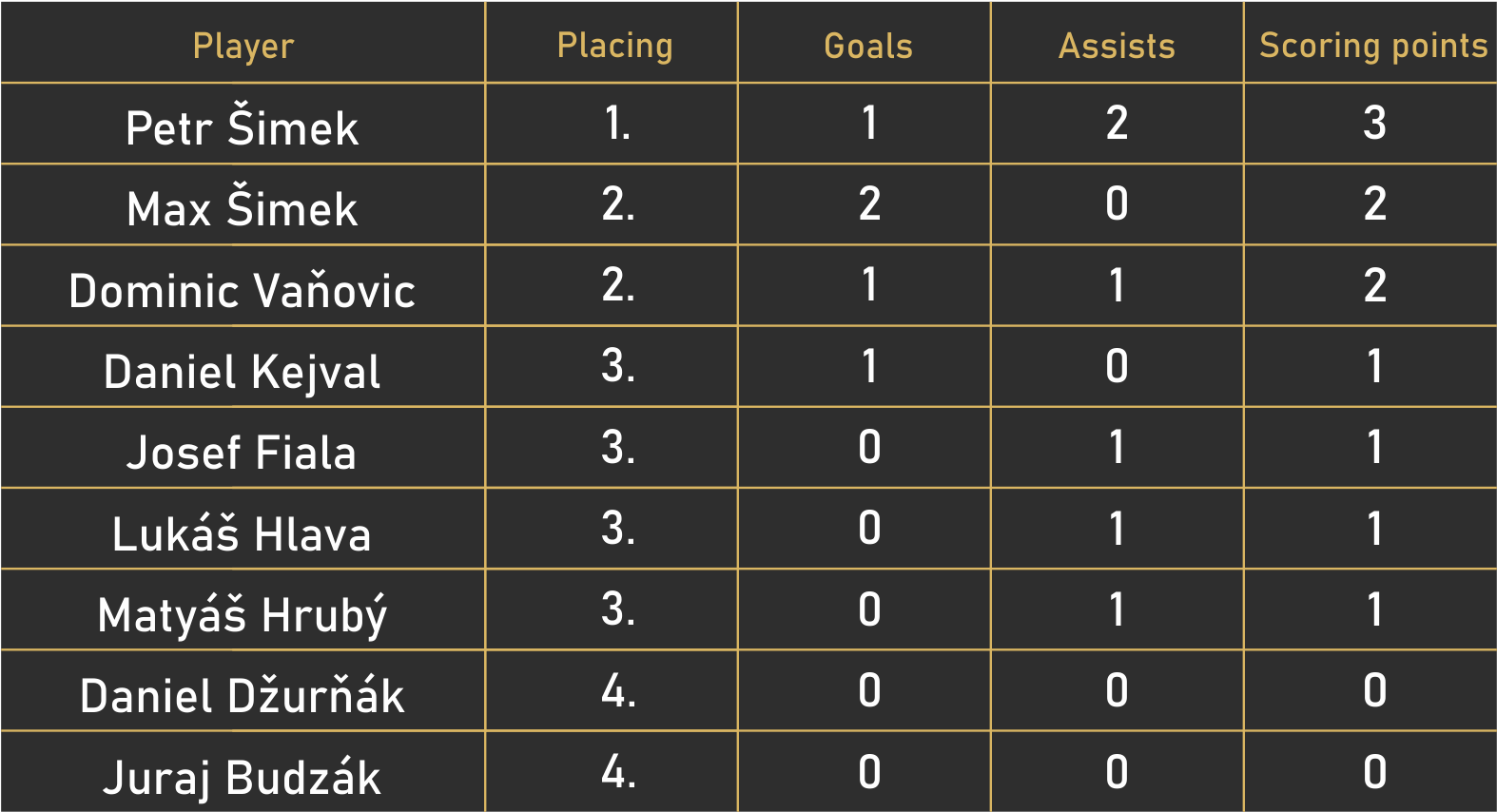The width and height of the screenshot is (1497, 812).
Task: Click Daniel Džurňák's name
Action: [x=243, y=695]
